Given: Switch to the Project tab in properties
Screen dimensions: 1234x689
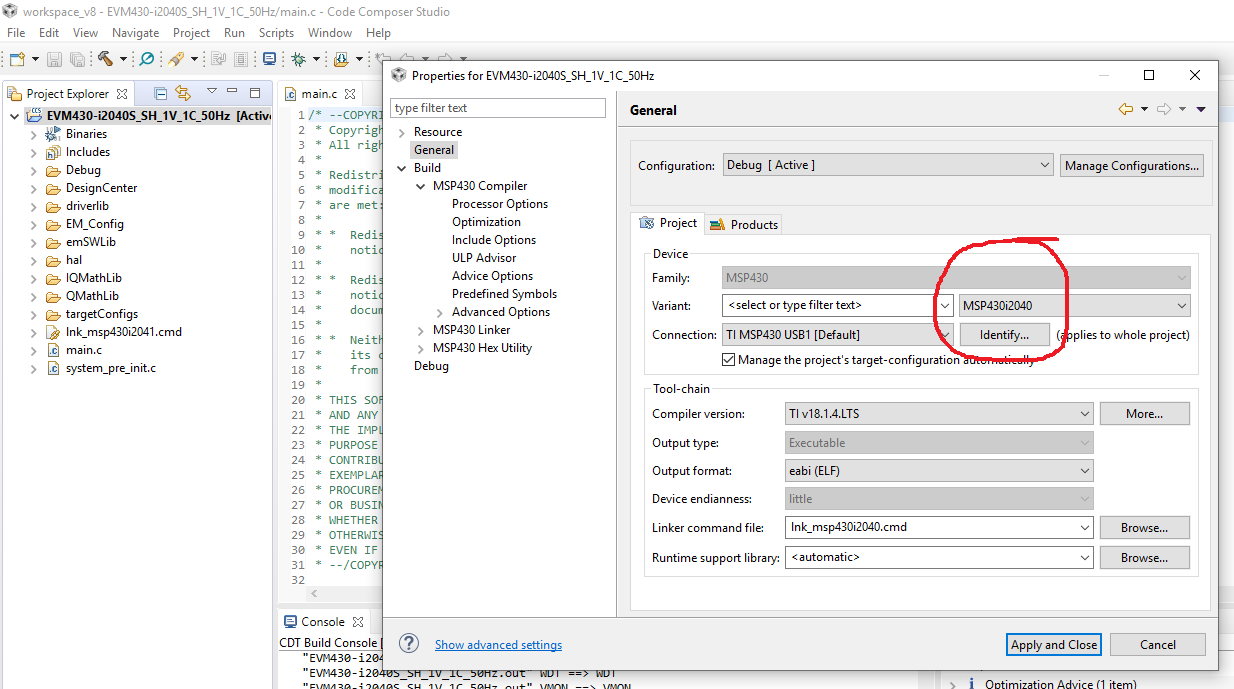Looking at the screenshot, I should pyautogui.click(x=669, y=223).
